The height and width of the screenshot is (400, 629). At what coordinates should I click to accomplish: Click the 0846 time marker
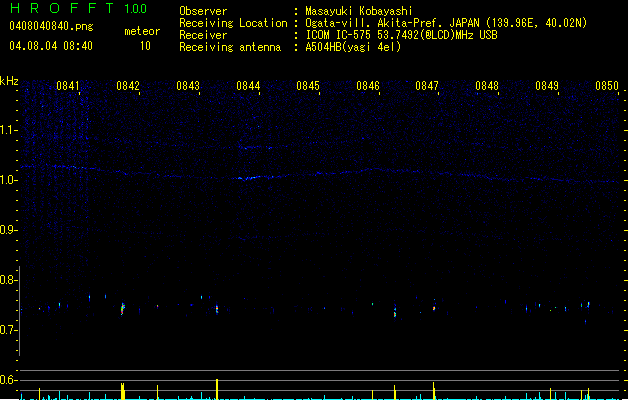pos(368,86)
